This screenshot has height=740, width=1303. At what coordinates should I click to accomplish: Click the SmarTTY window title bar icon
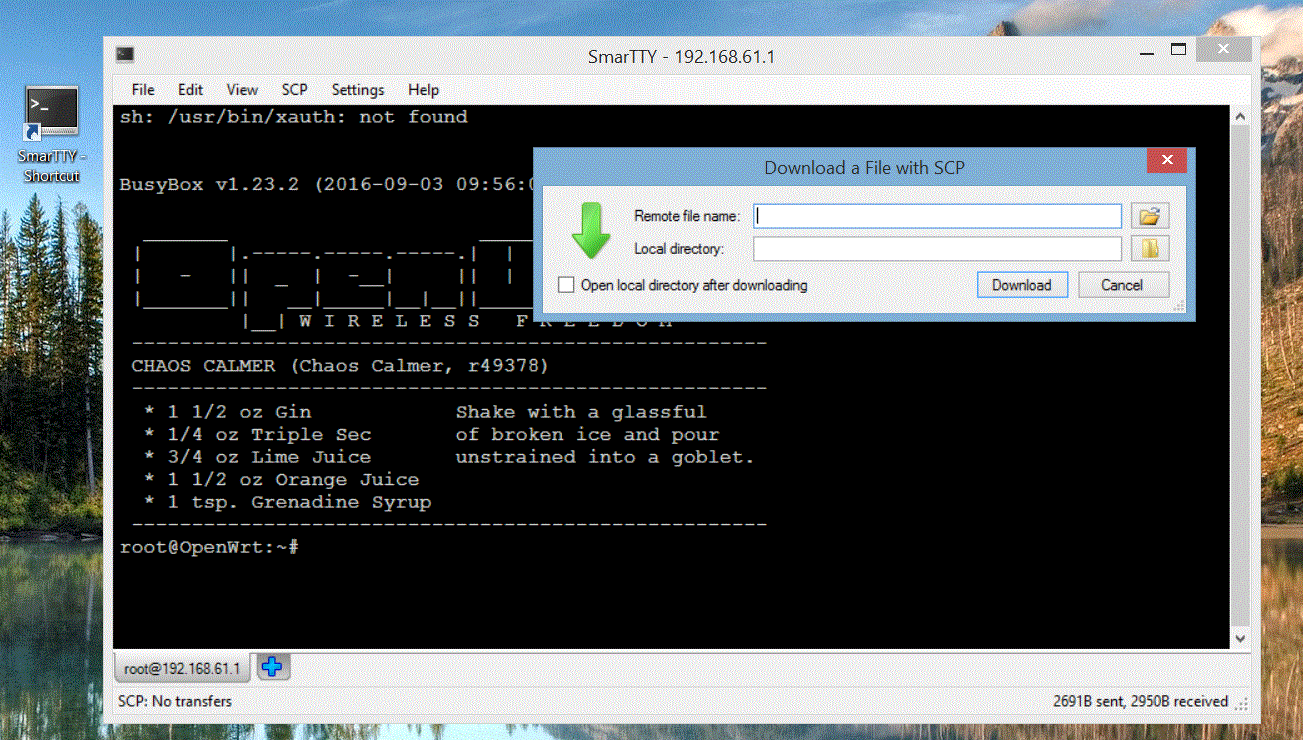pyautogui.click(x=125, y=54)
